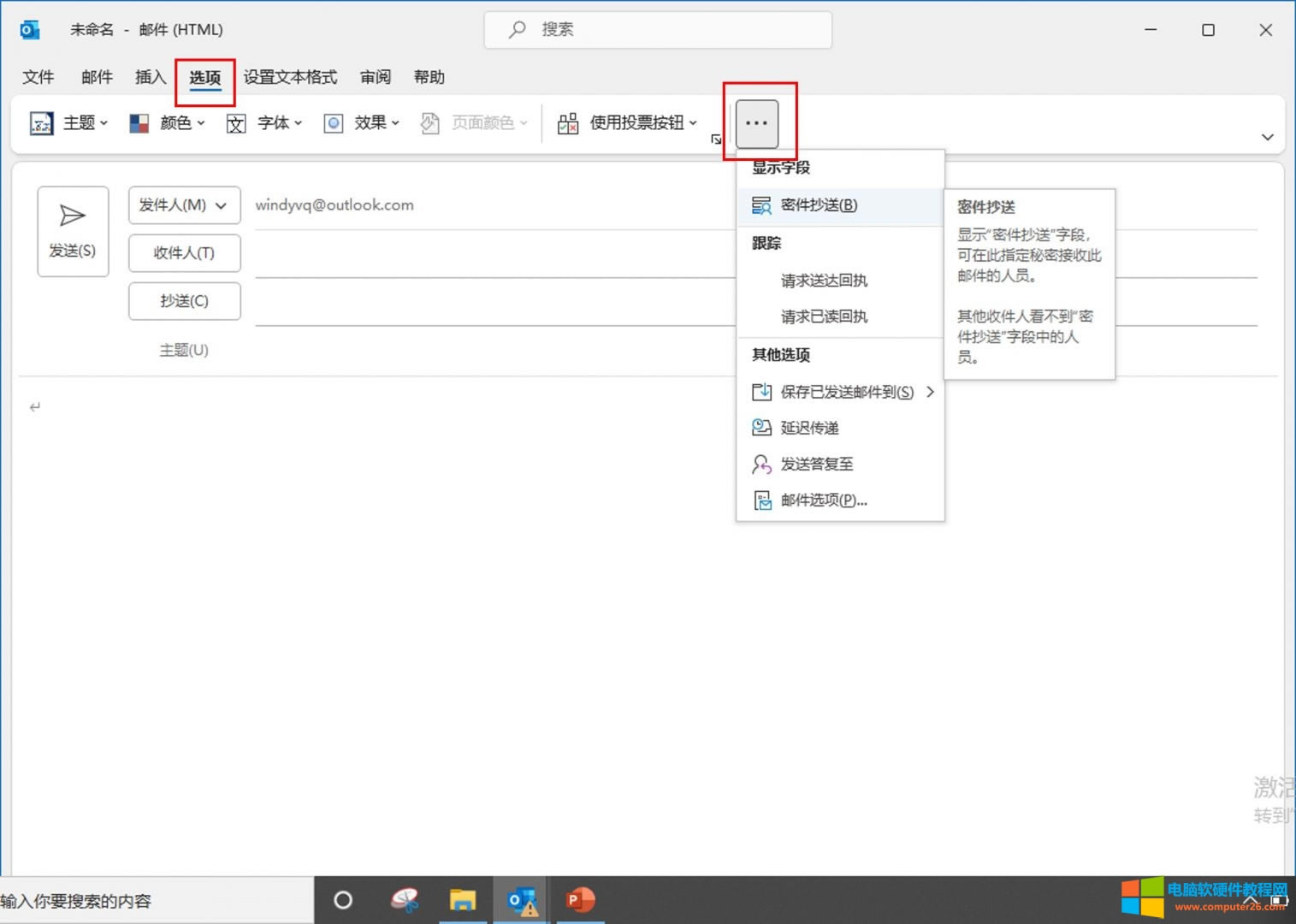Open the 文件 menu
1296x924 pixels.
click(x=38, y=77)
